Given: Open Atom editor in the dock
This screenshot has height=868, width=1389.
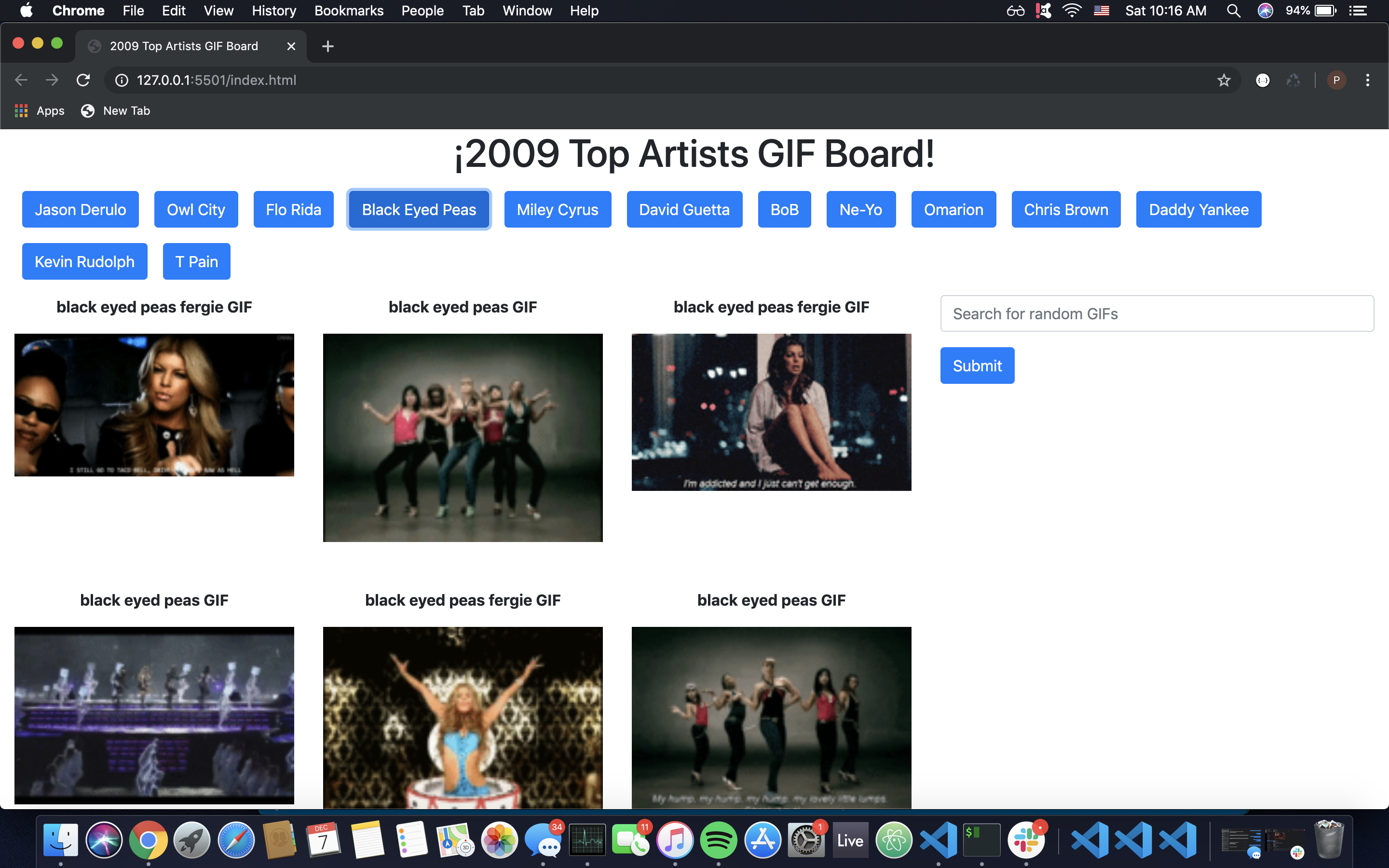Looking at the screenshot, I should click(894, 841).
